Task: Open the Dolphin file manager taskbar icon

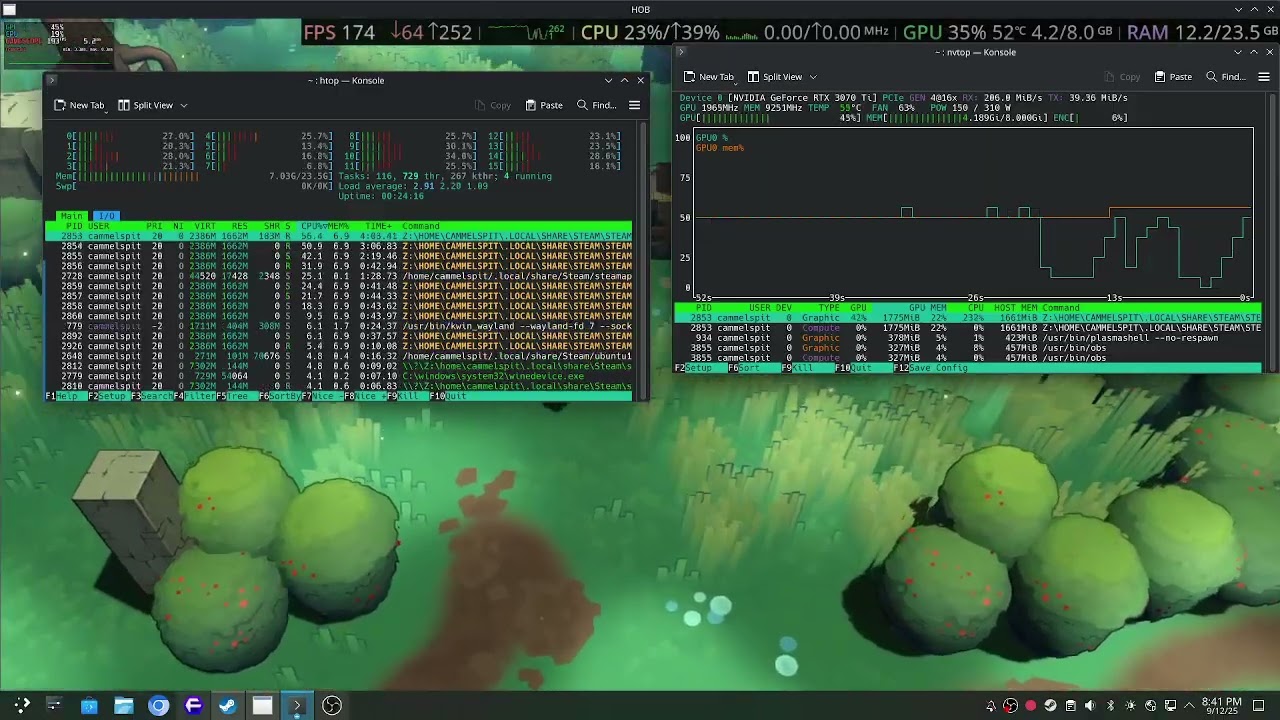Action: [124, 706]
